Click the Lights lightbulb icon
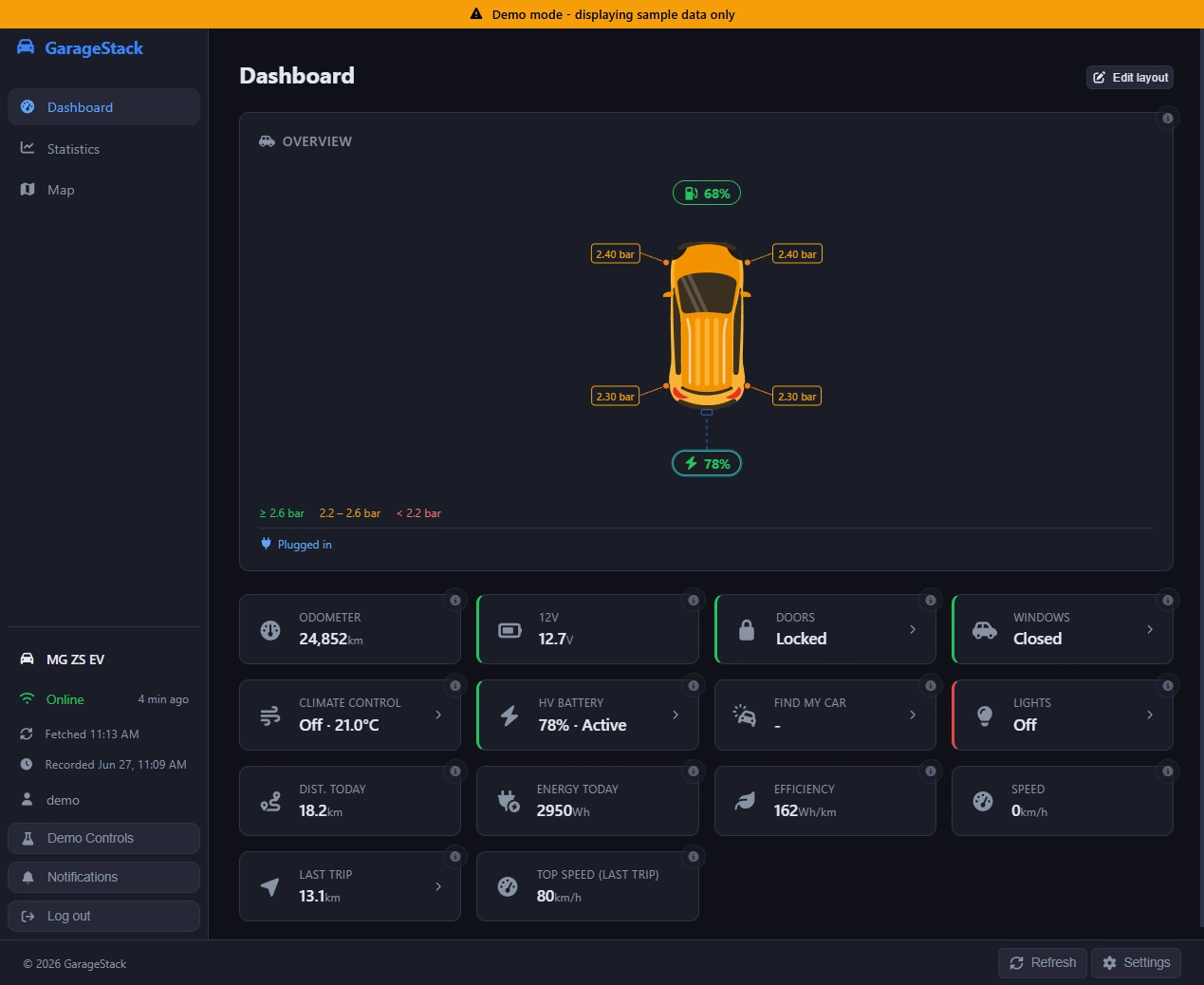1204x985 pixels. [x=985, y=716]
